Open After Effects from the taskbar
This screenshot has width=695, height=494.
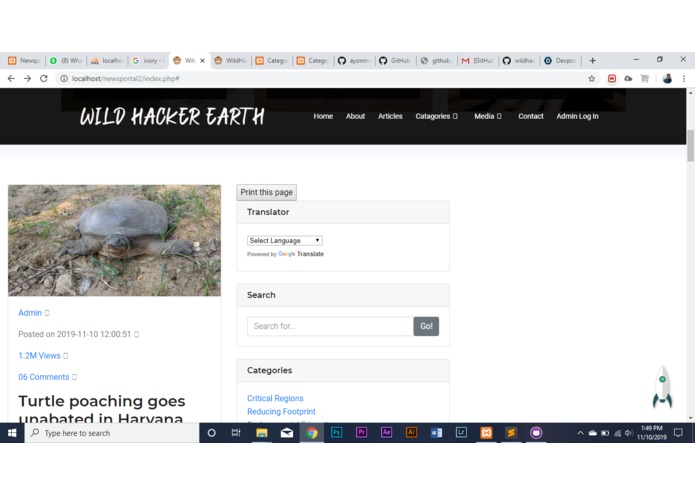386,433
